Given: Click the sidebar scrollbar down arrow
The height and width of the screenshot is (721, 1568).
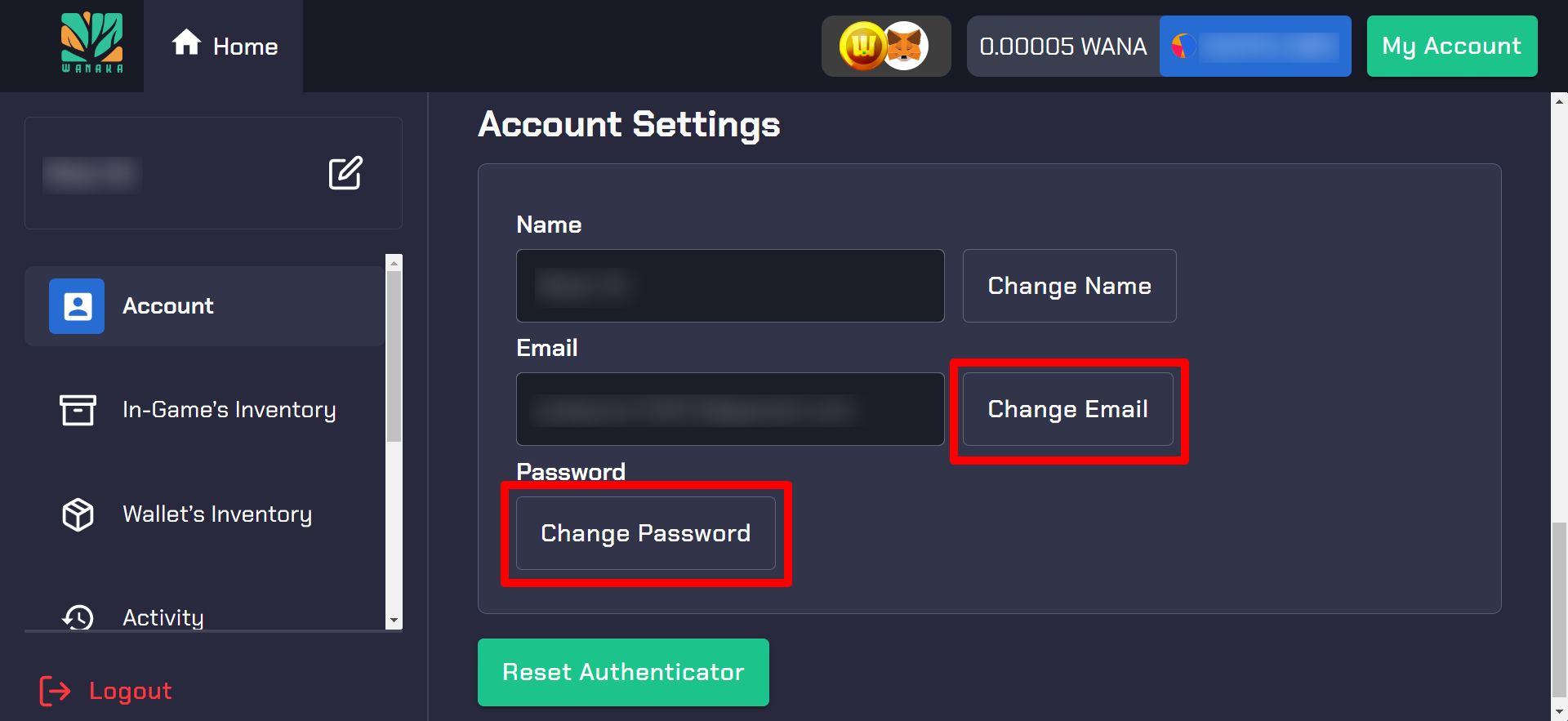Looking at the screenshot, I should click(394, 621).
